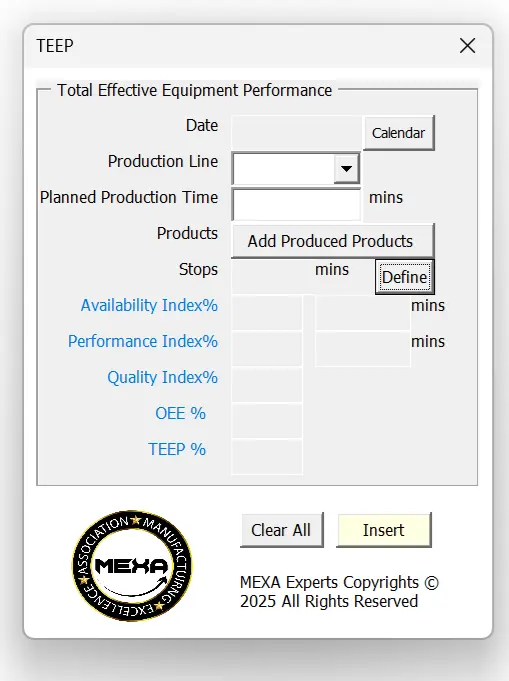509x681 pixels.
Task: Click the Define stops button
Action: pyautogui.click(x=405, y=277)
